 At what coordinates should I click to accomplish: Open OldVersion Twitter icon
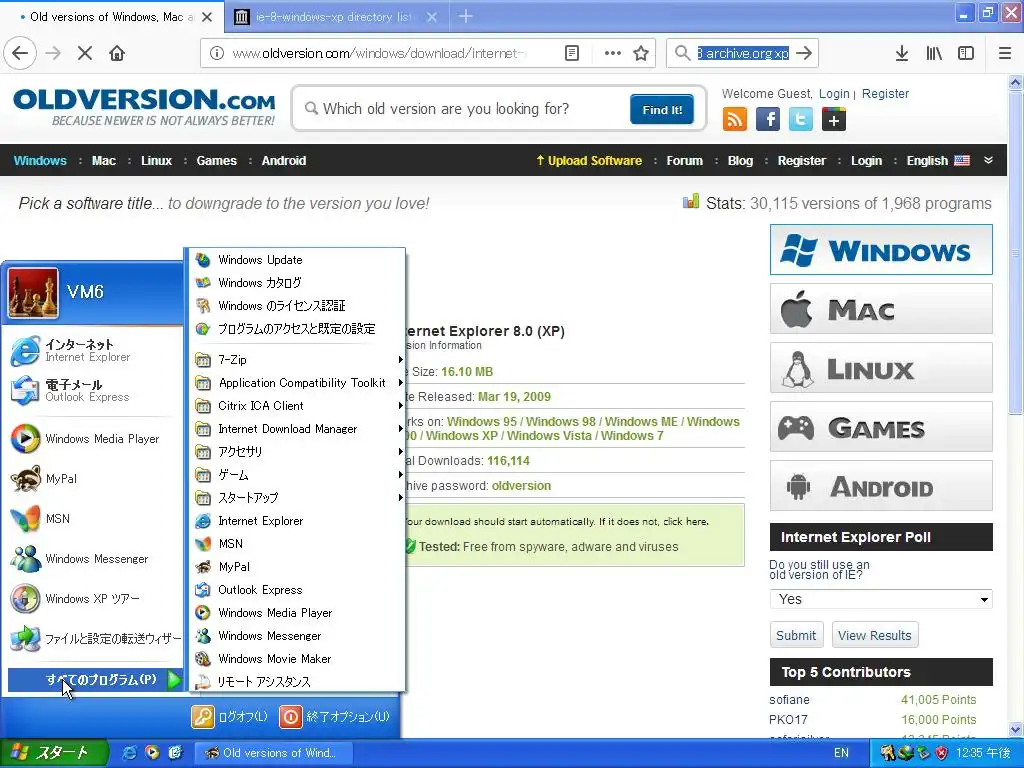click(x=801, y=120)
